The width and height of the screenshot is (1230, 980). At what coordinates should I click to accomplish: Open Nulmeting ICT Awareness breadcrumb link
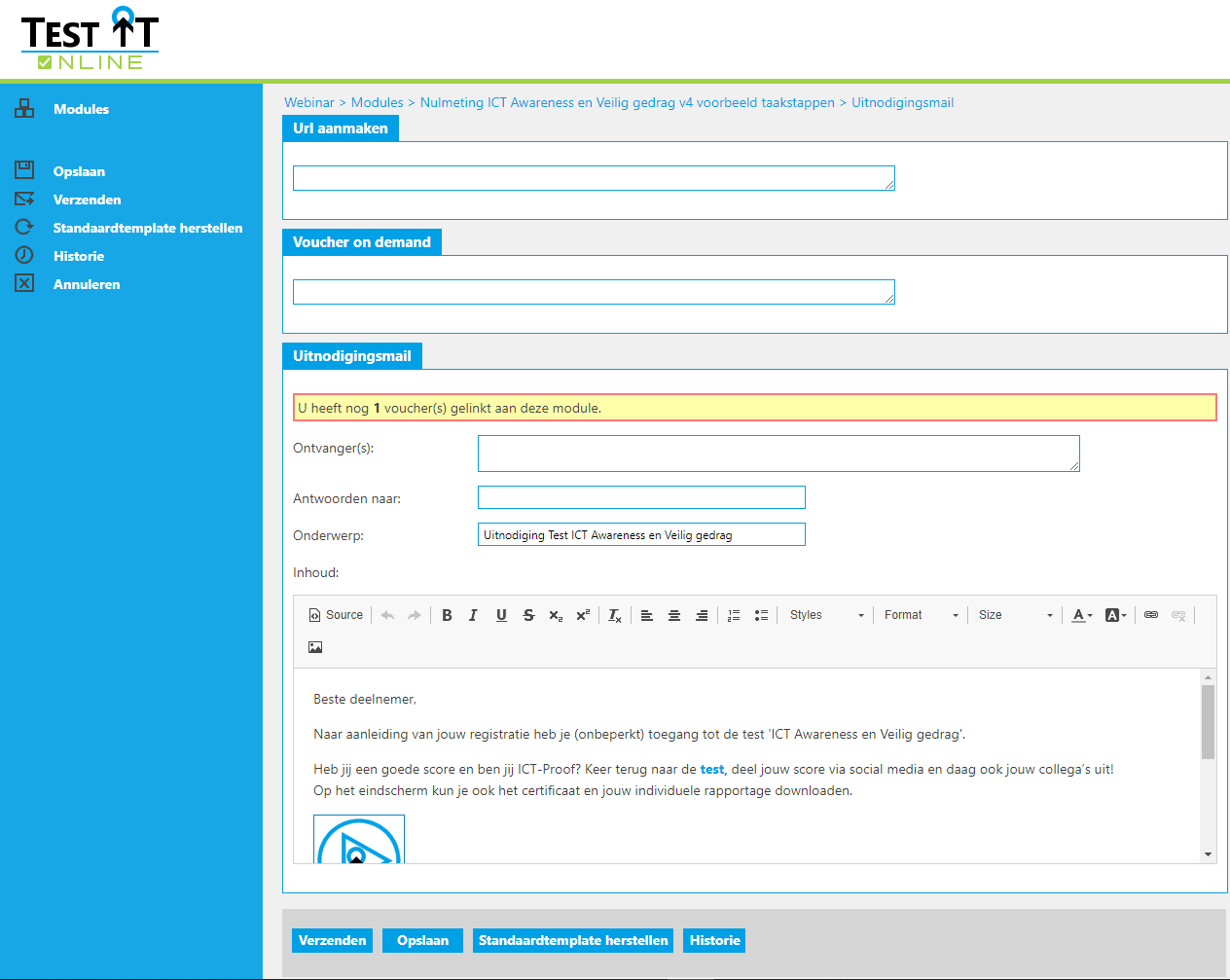(x=628, y=102)
